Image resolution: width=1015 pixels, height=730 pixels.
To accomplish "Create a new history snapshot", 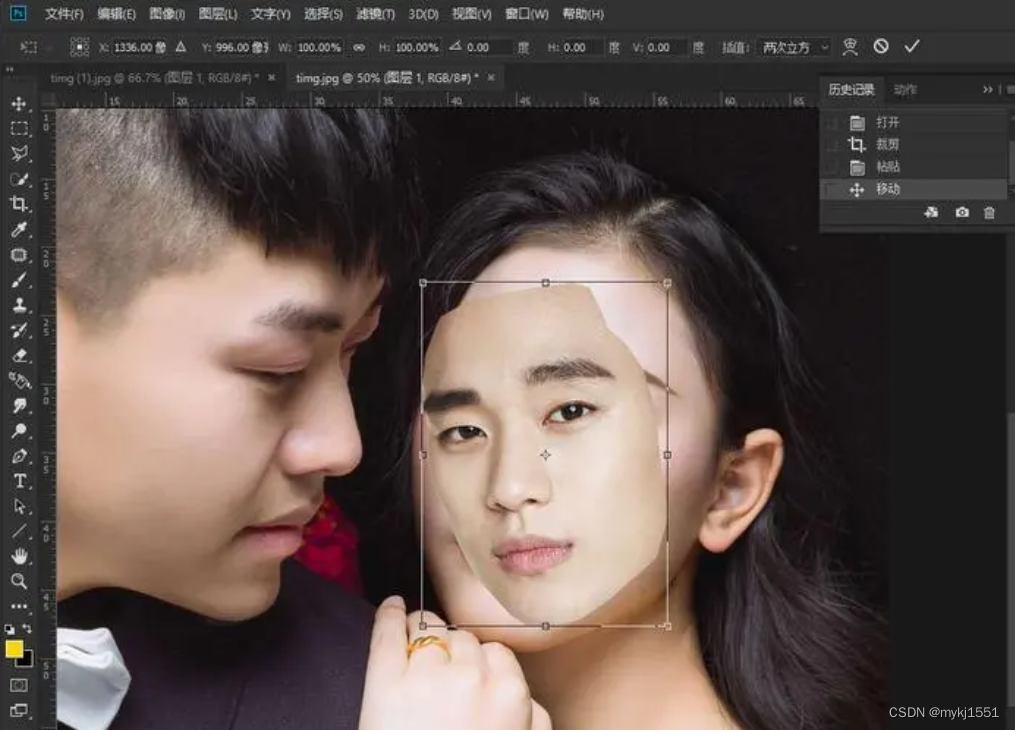I will coord(962,212).
